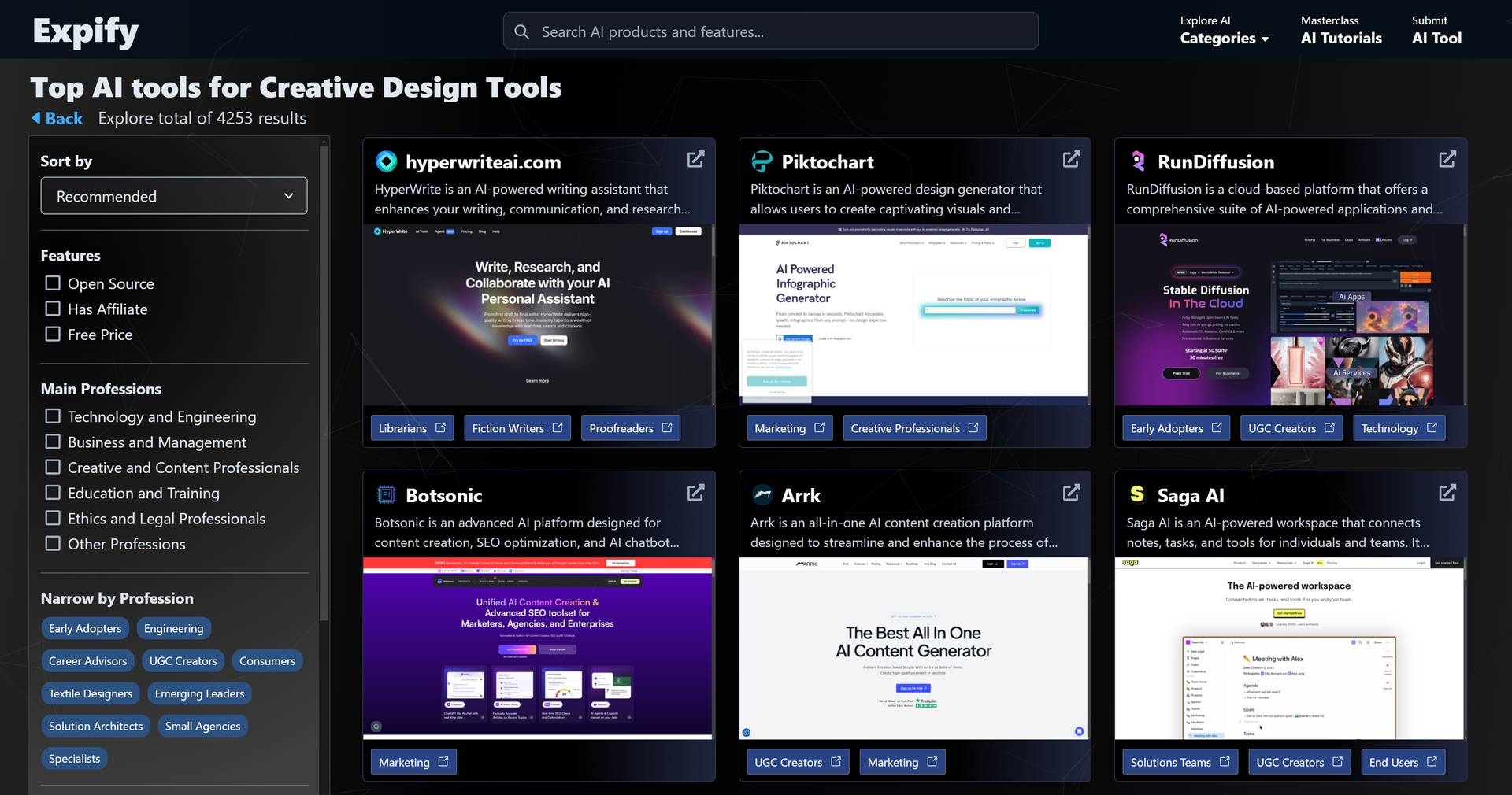
Task: Open the Proofreaders tag
Action: (x=630, y=428)
